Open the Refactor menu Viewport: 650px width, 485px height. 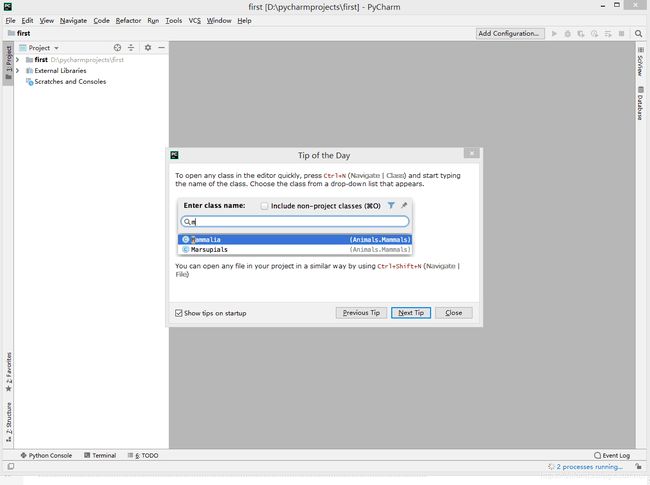click(129, 20)
